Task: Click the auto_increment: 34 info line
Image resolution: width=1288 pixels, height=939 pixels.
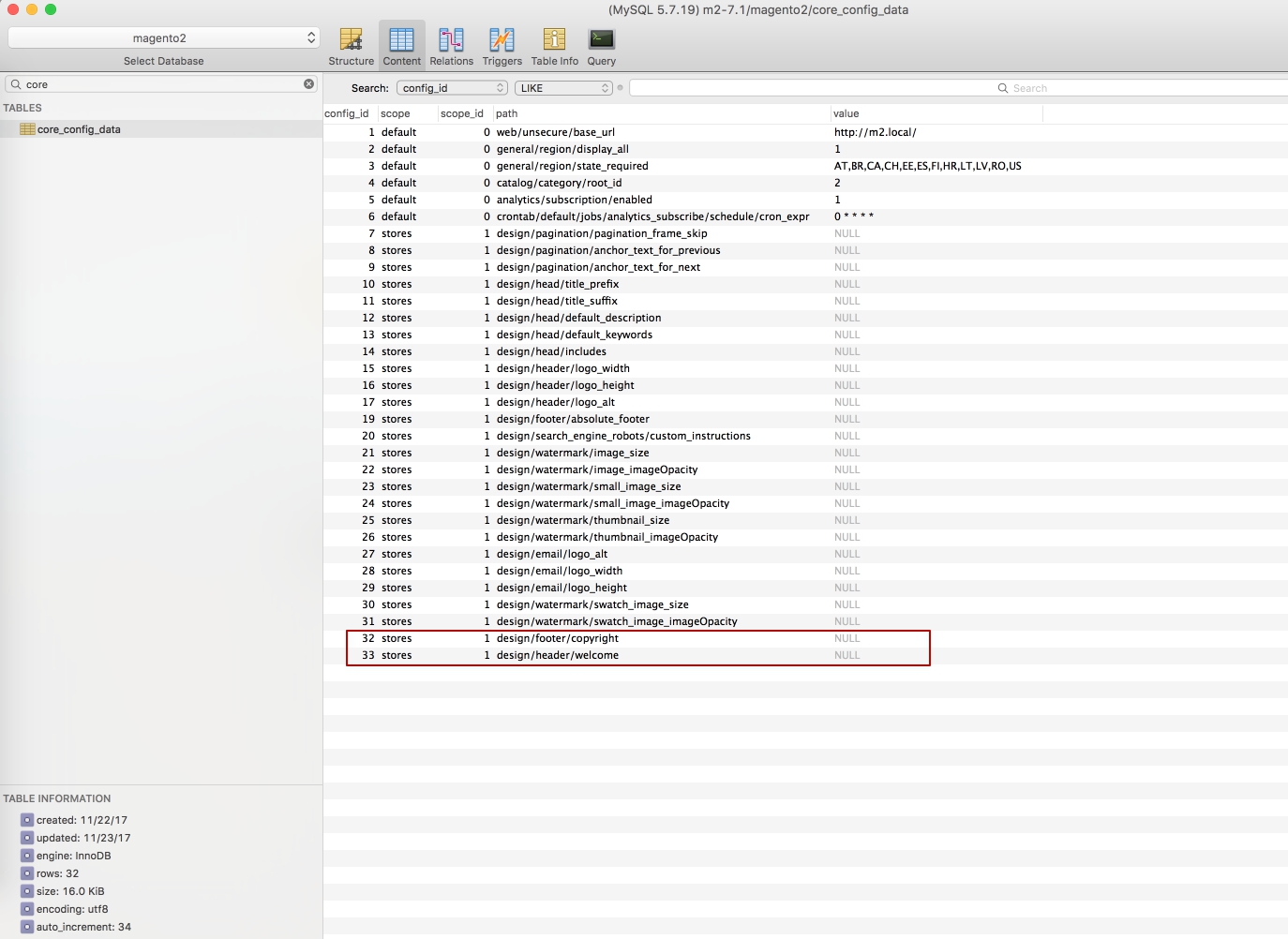Action: click(x=83, y=927)
